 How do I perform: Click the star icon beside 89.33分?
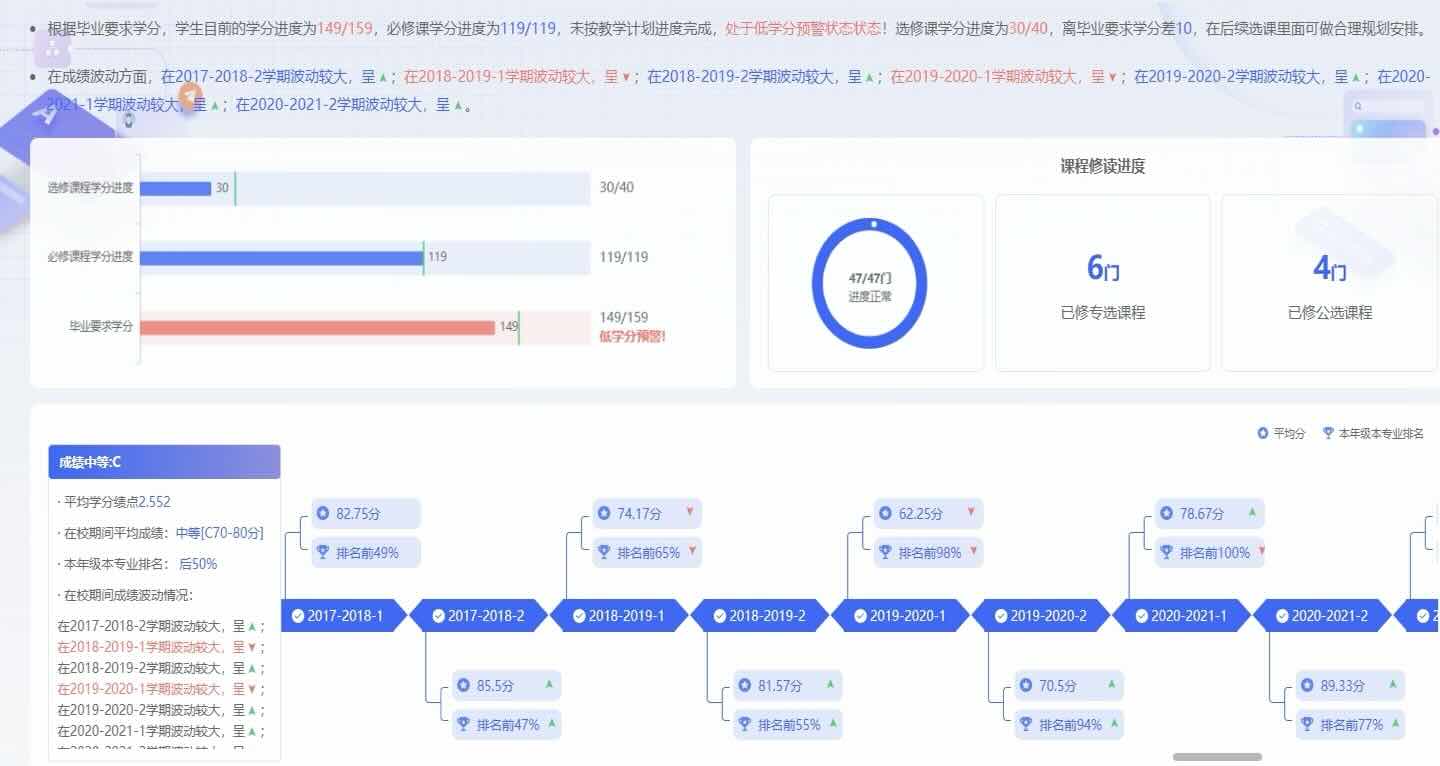pos(1307,686)
